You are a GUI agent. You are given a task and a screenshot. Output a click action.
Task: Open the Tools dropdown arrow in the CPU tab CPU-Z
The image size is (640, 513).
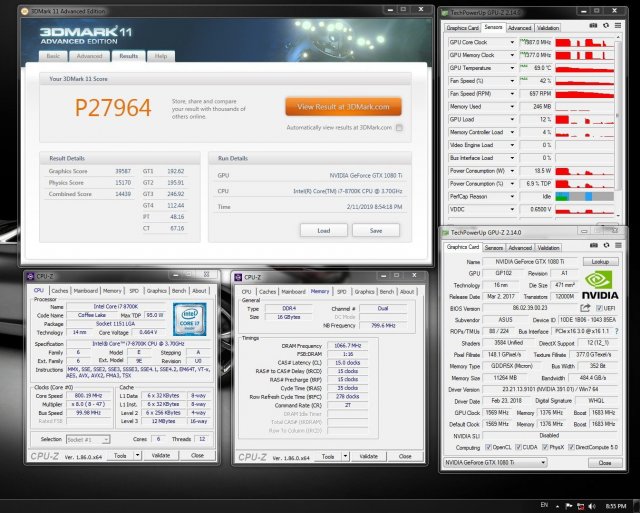coord(138,455)
